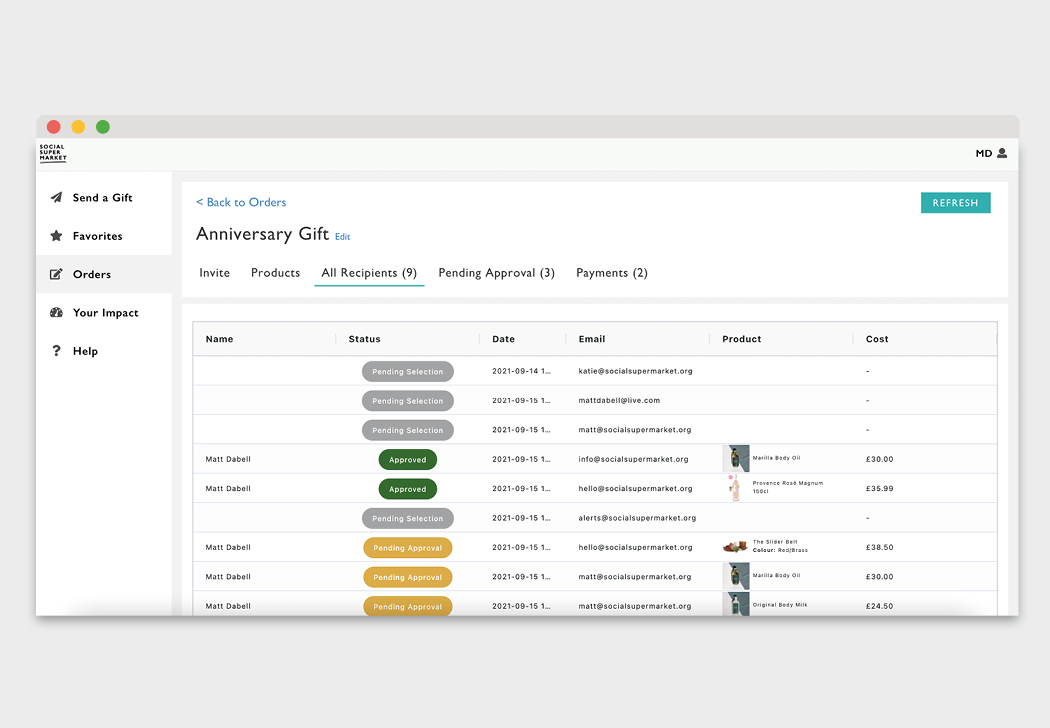1050x728 pixels.
Task: Click the Marilla Body Oil product thumbnail
Action: pos(736,459)
